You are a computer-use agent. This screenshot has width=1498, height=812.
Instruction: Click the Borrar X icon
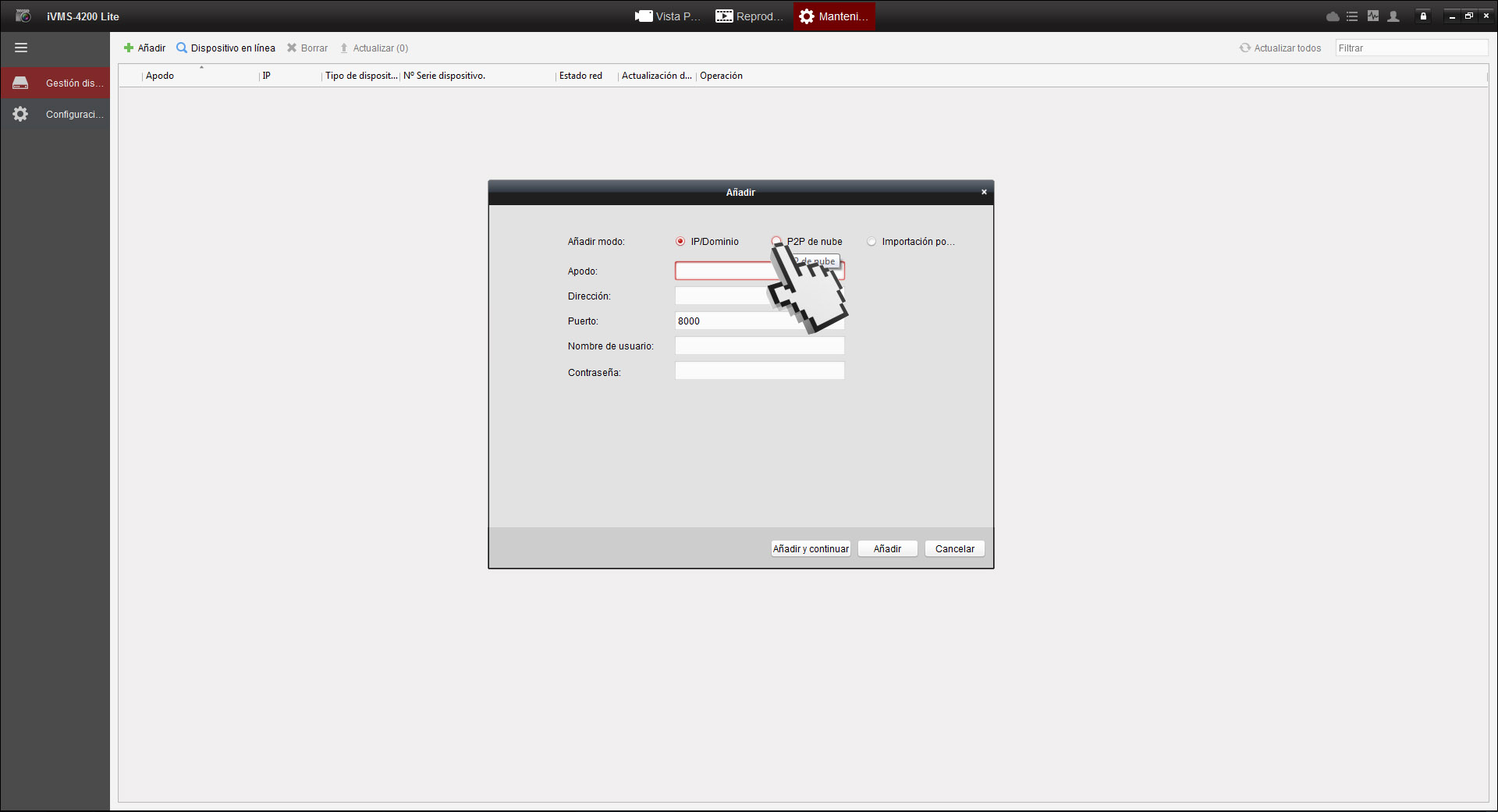pyautogui.click(x=292, y=48)
